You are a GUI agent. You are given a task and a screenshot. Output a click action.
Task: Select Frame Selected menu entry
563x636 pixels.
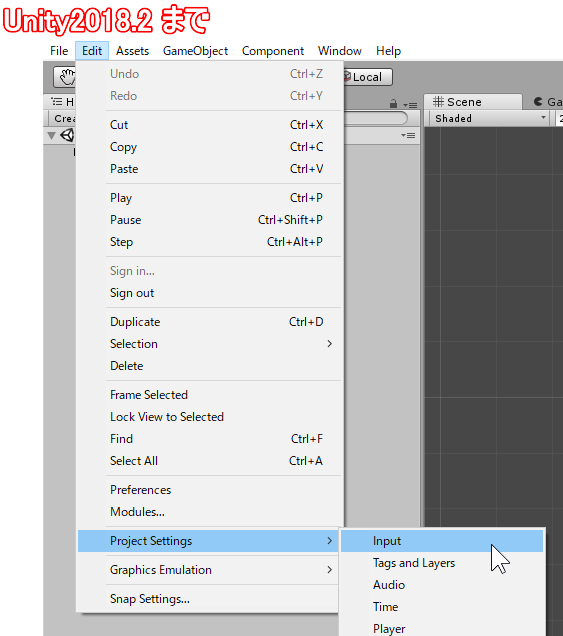click(210, 395)
